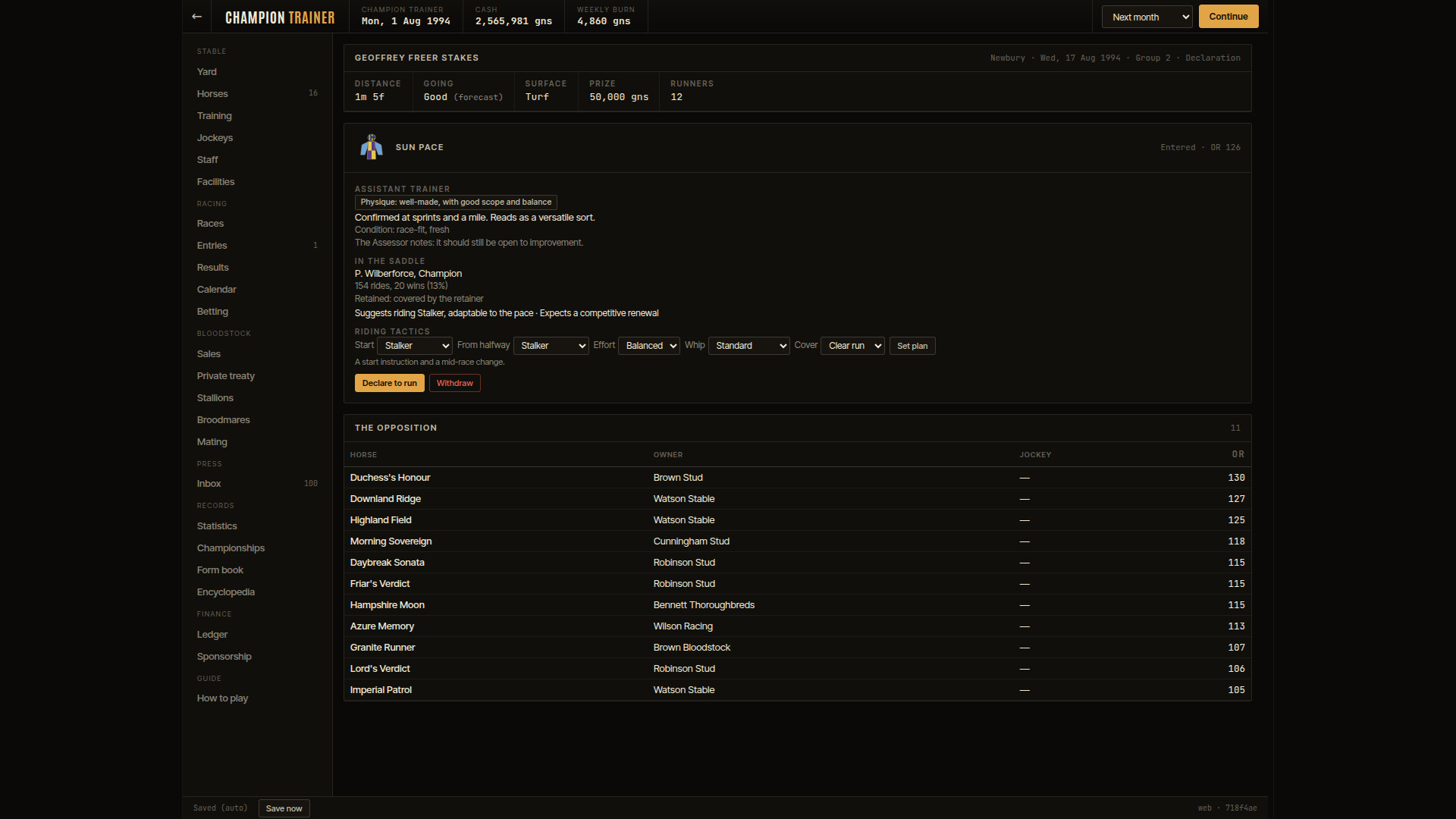Go to Training section
This screenshot has height=819, width=1456.
(257, 116)
